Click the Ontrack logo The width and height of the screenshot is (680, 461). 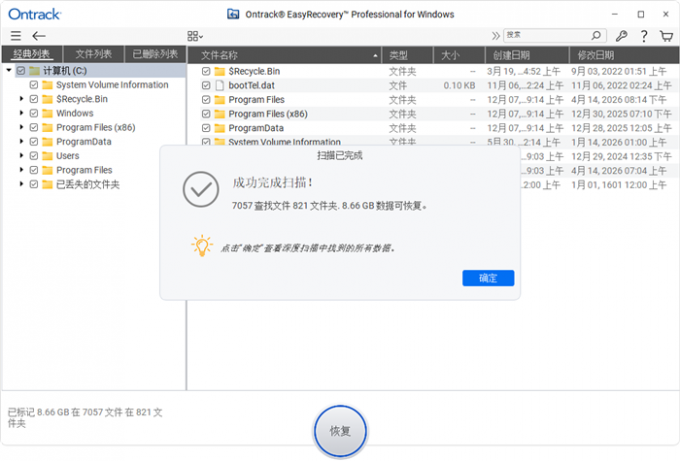(x=35, y=14)
